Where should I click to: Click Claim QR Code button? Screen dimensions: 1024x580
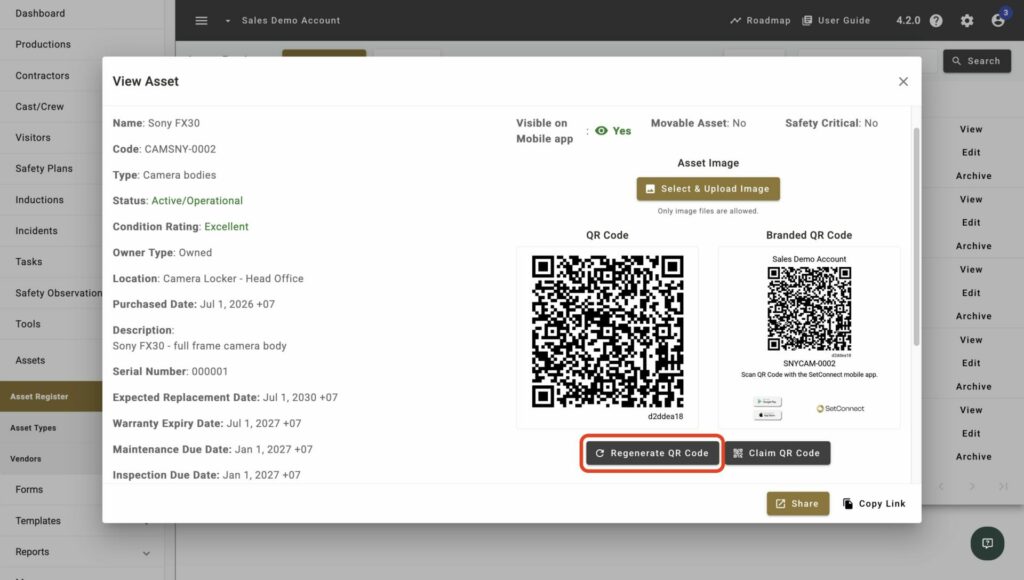[777, 453]
